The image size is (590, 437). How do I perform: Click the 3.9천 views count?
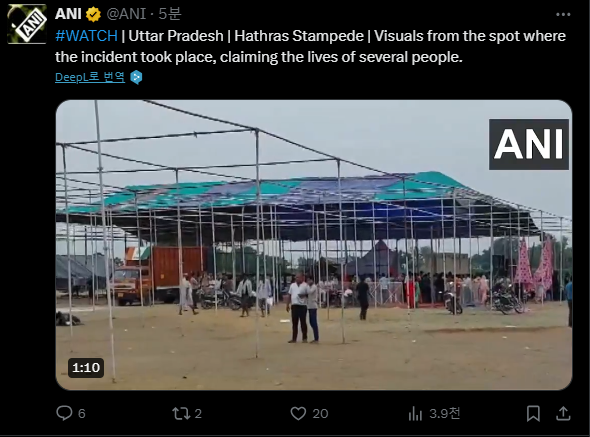pos(445,413)
